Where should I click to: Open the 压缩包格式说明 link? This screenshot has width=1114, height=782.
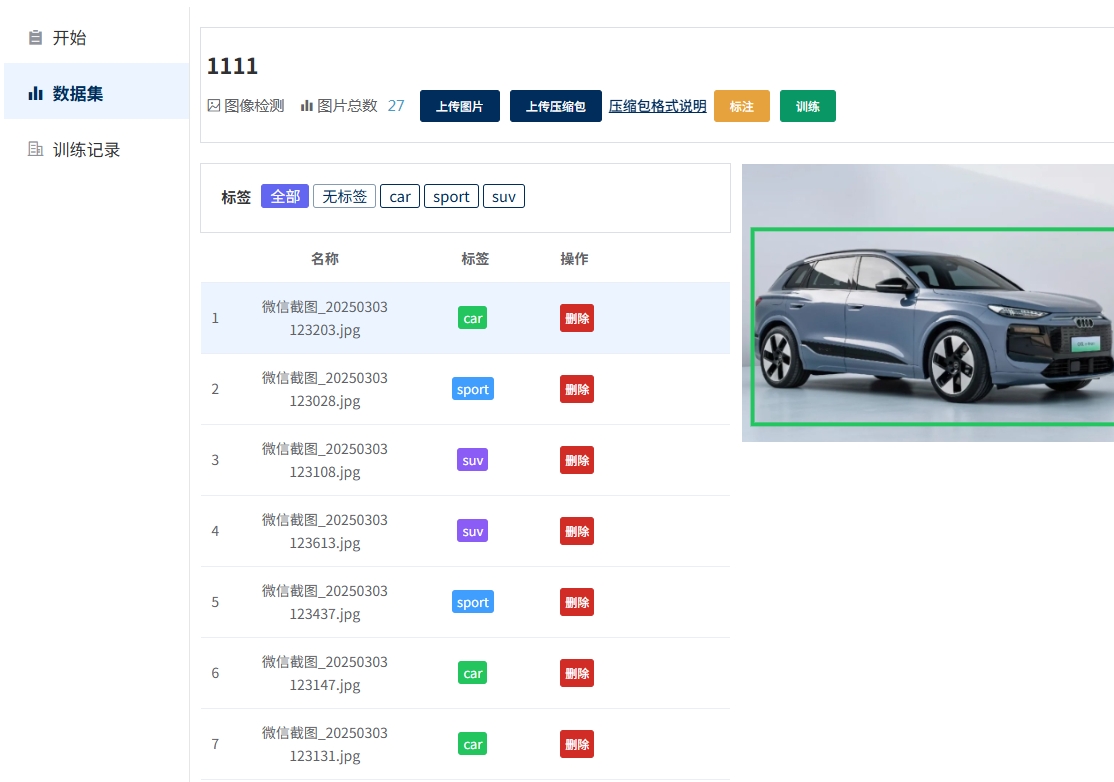[657, 106]
